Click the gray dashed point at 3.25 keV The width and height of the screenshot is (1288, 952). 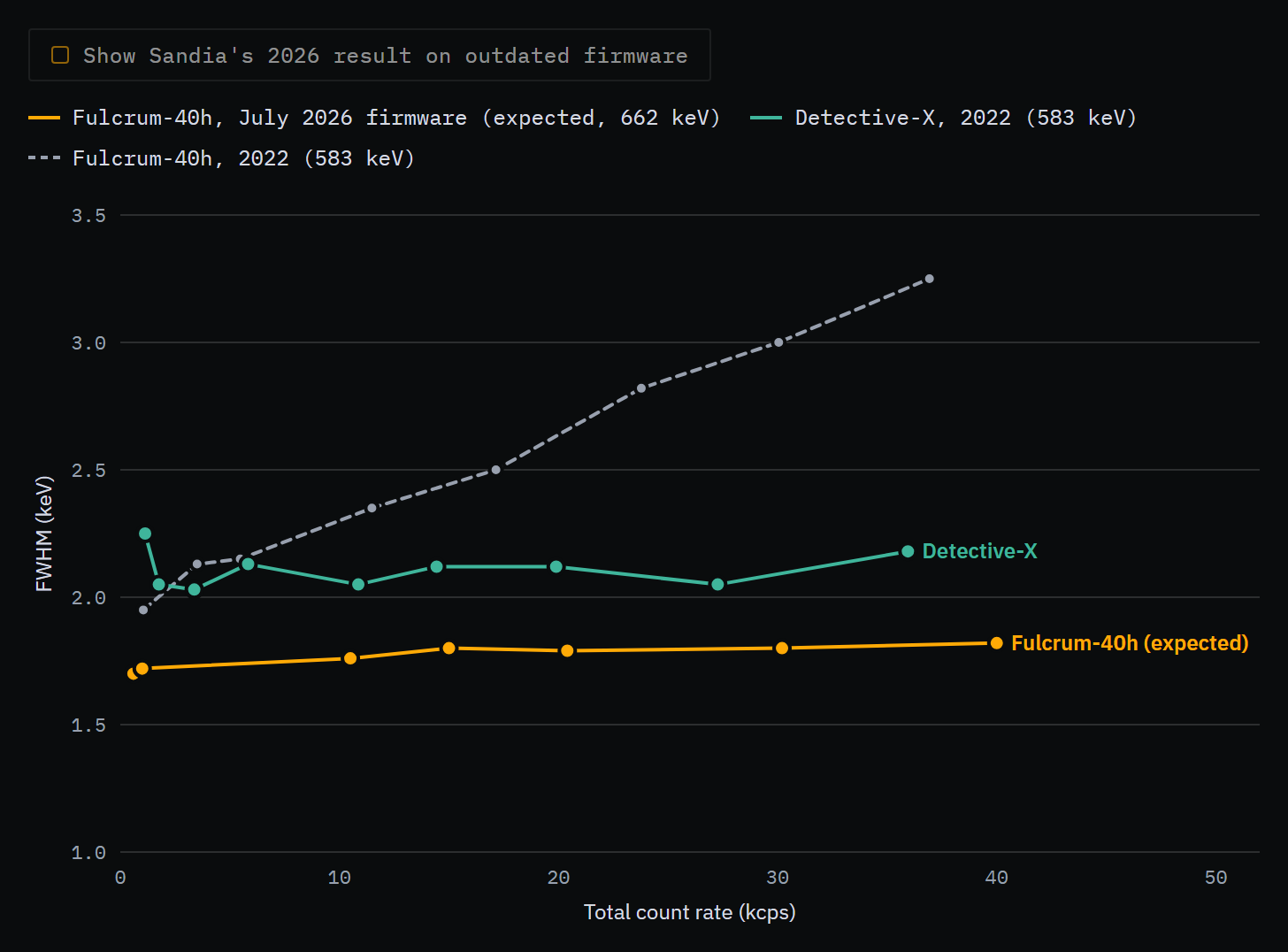pos(929,279)
